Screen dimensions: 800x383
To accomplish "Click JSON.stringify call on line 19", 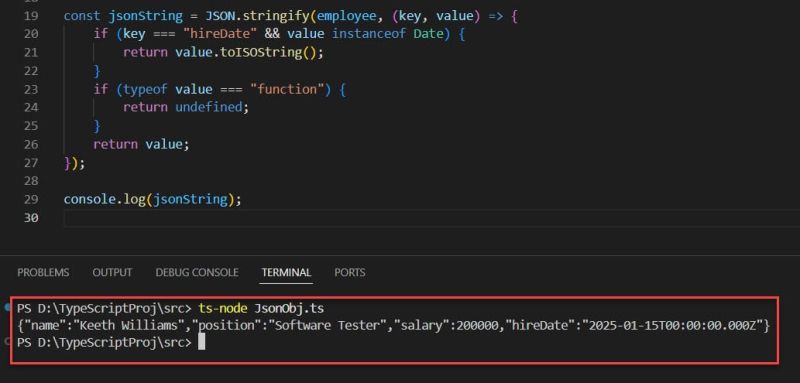I will pos(257,16).
